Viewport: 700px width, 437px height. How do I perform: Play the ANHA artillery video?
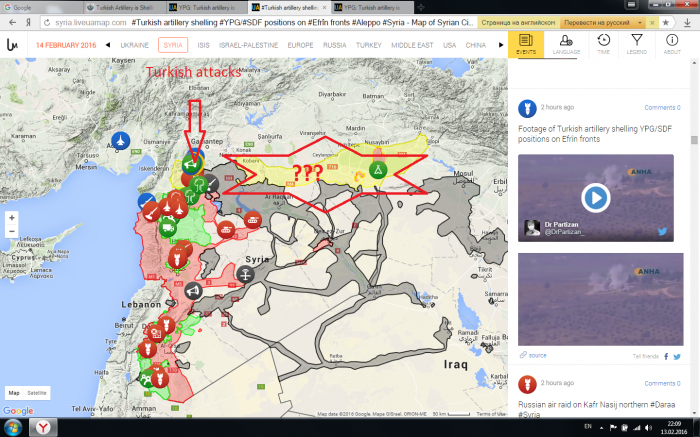tap(596, 197)
